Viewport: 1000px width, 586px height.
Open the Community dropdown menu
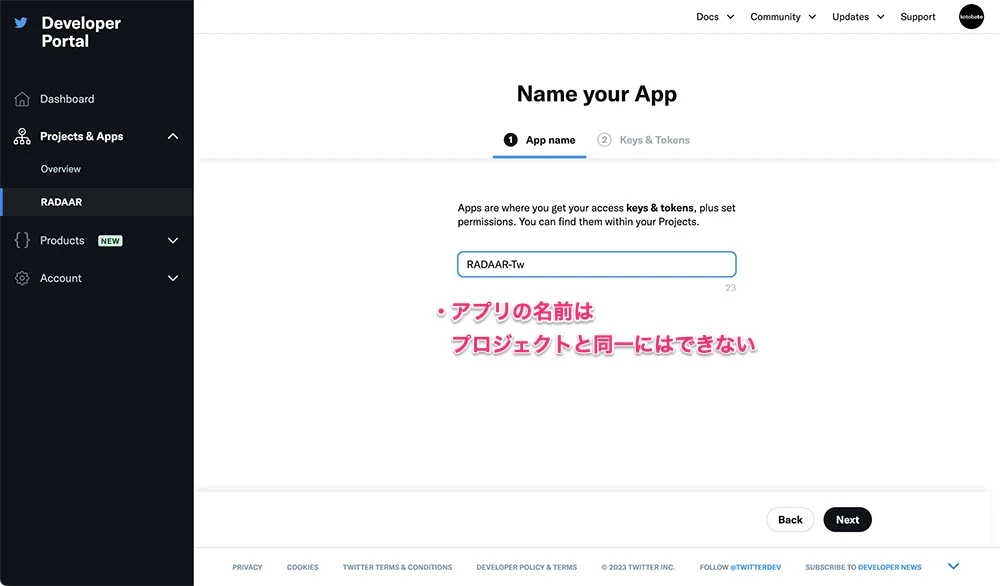783,17
